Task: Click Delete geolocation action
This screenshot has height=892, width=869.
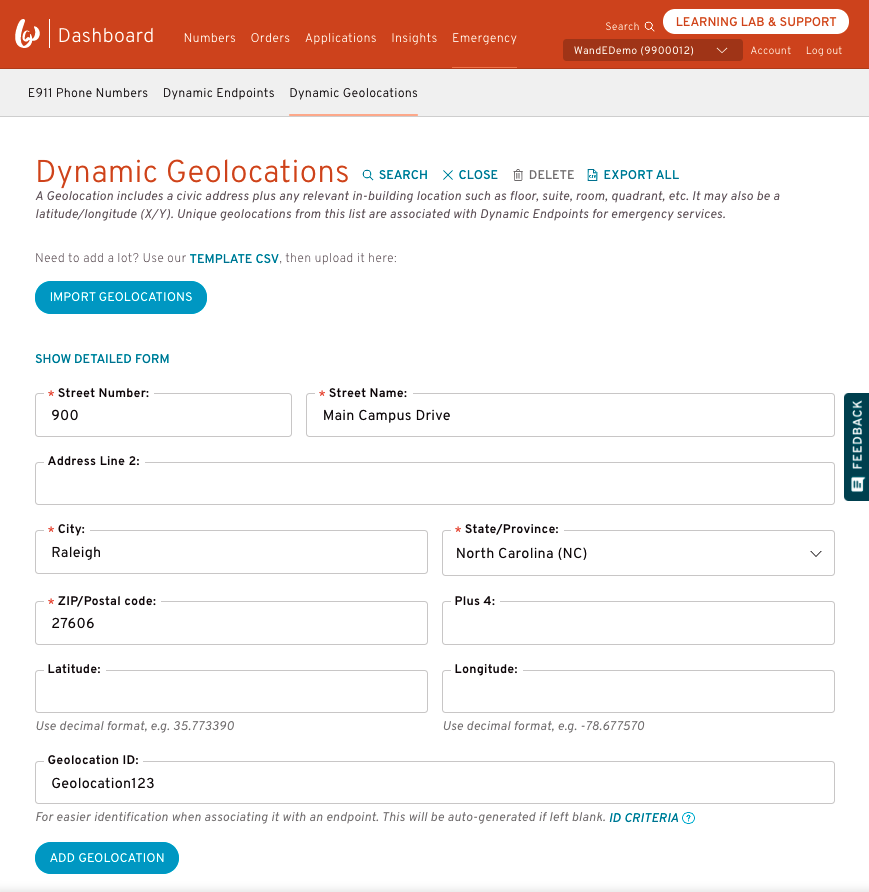Action: pyautogui.click(x=544, y=175)
